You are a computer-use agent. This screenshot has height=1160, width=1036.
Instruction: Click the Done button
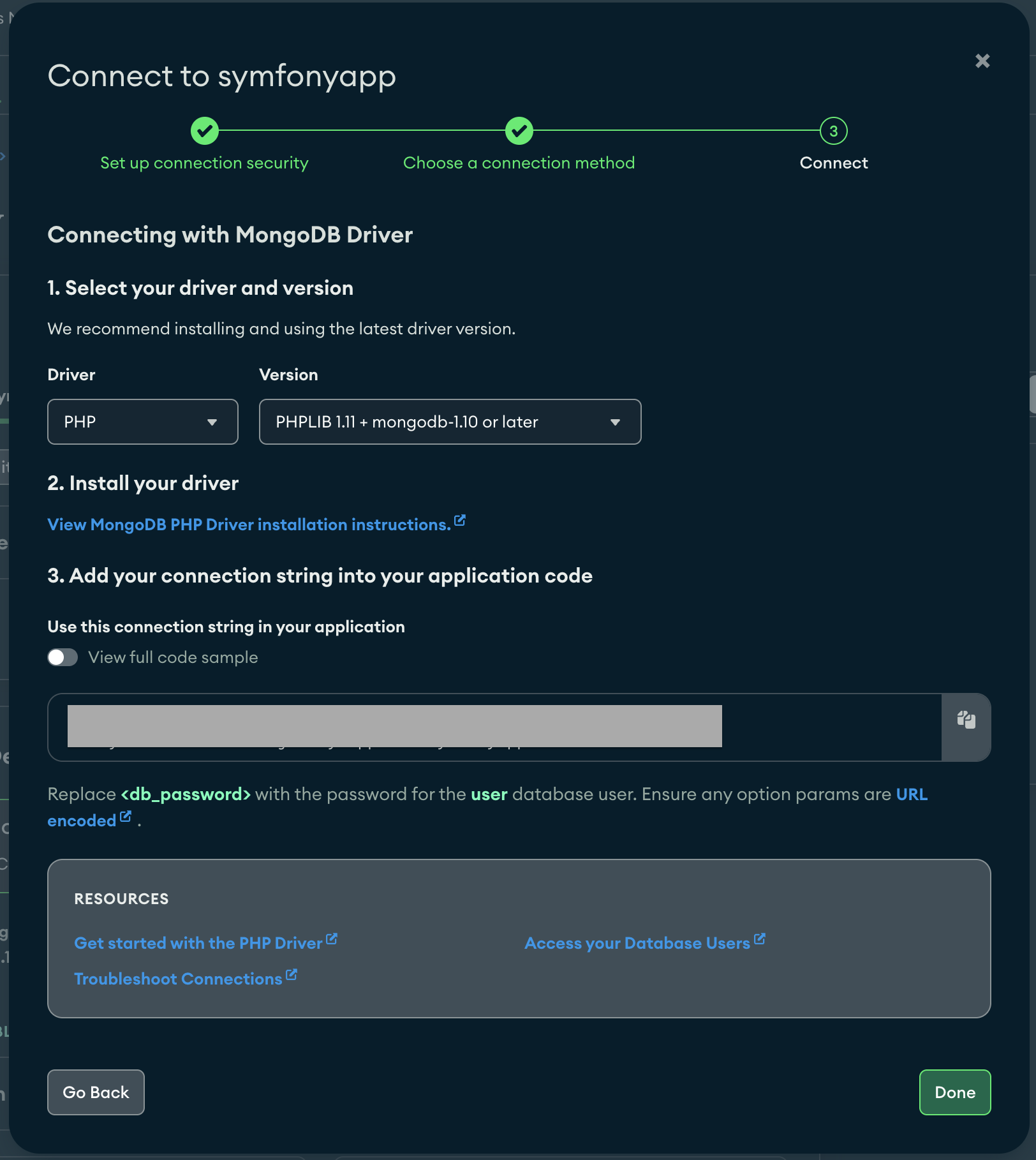(x=955, y=1092)
